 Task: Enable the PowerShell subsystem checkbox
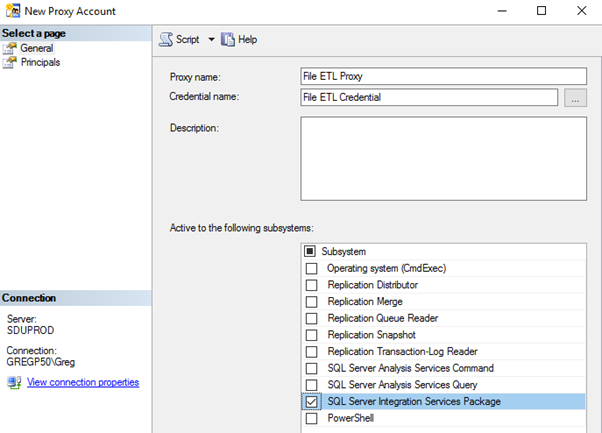(x=311, y=418)
